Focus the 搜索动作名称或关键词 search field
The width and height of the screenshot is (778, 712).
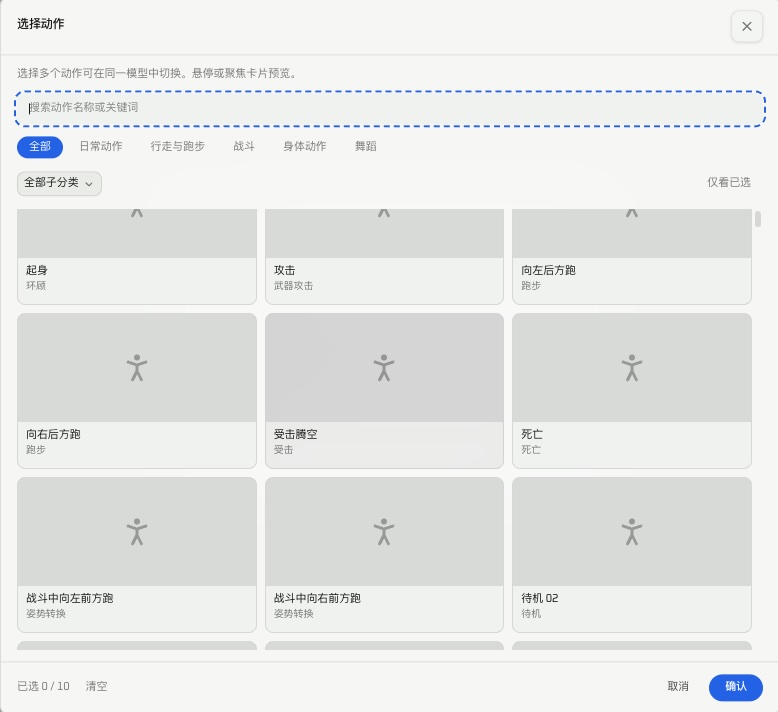[389, 108]
